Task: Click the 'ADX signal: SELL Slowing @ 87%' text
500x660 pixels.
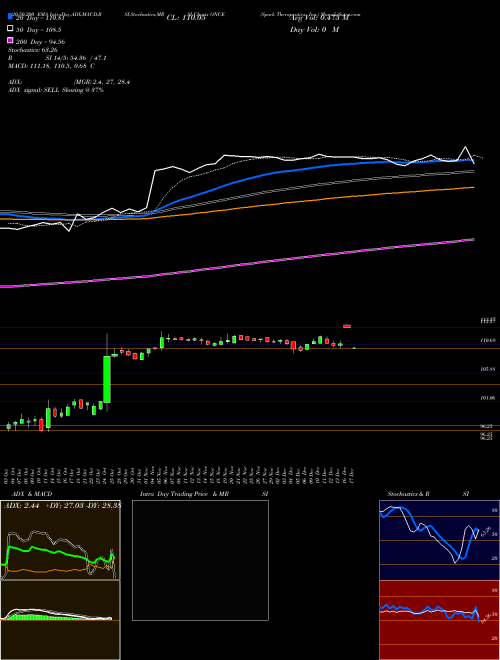Action: point(56,90)
